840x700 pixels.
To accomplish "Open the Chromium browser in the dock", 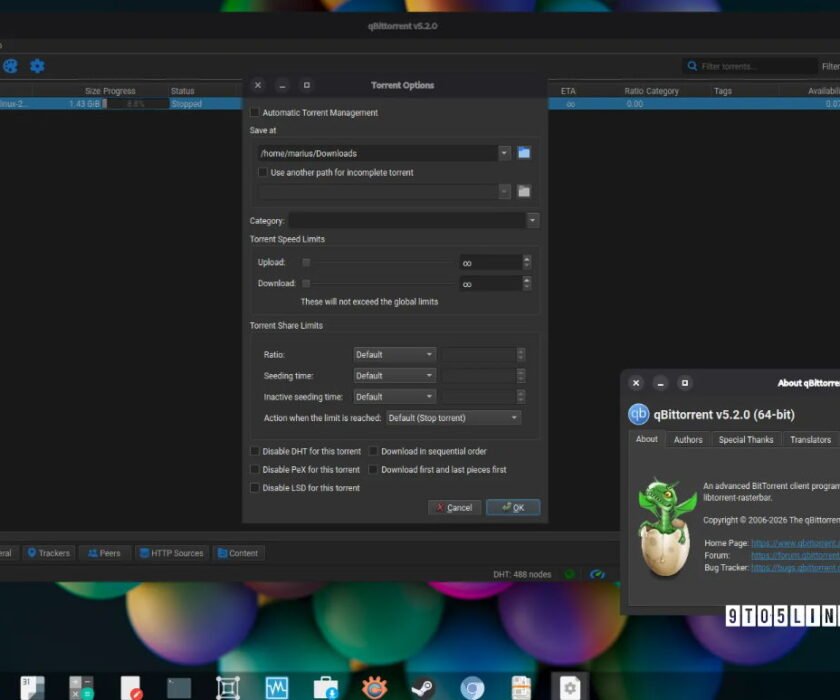I will pyautogui.click(x=472, y=688).
